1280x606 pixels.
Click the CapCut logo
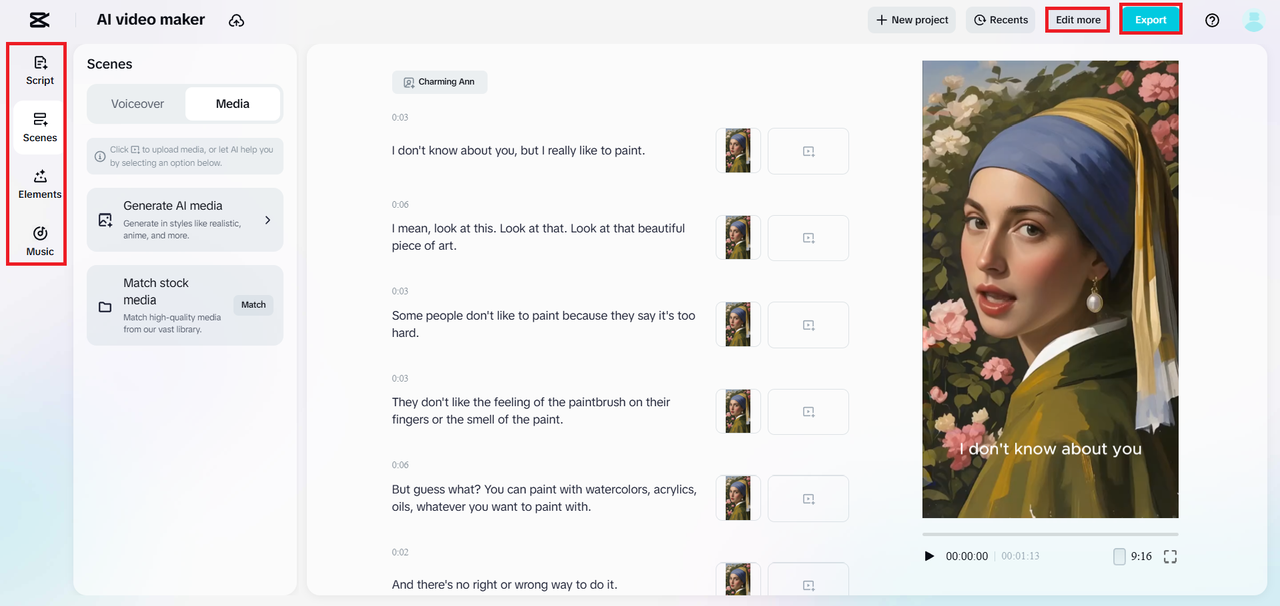tap(38, 19)
